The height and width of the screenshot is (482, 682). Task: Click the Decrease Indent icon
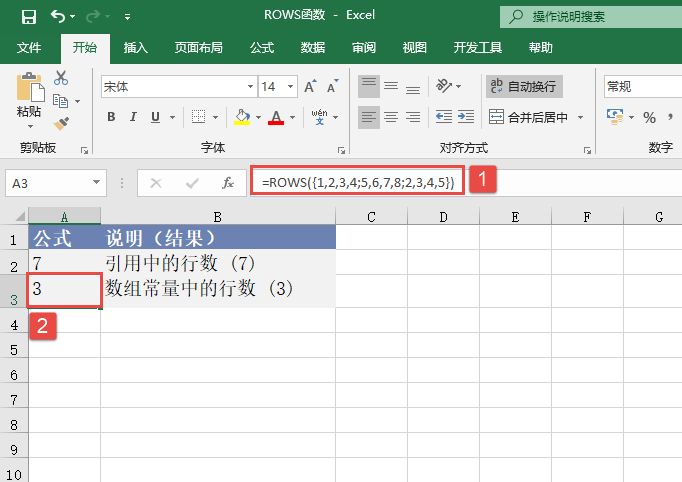point(444,117)
